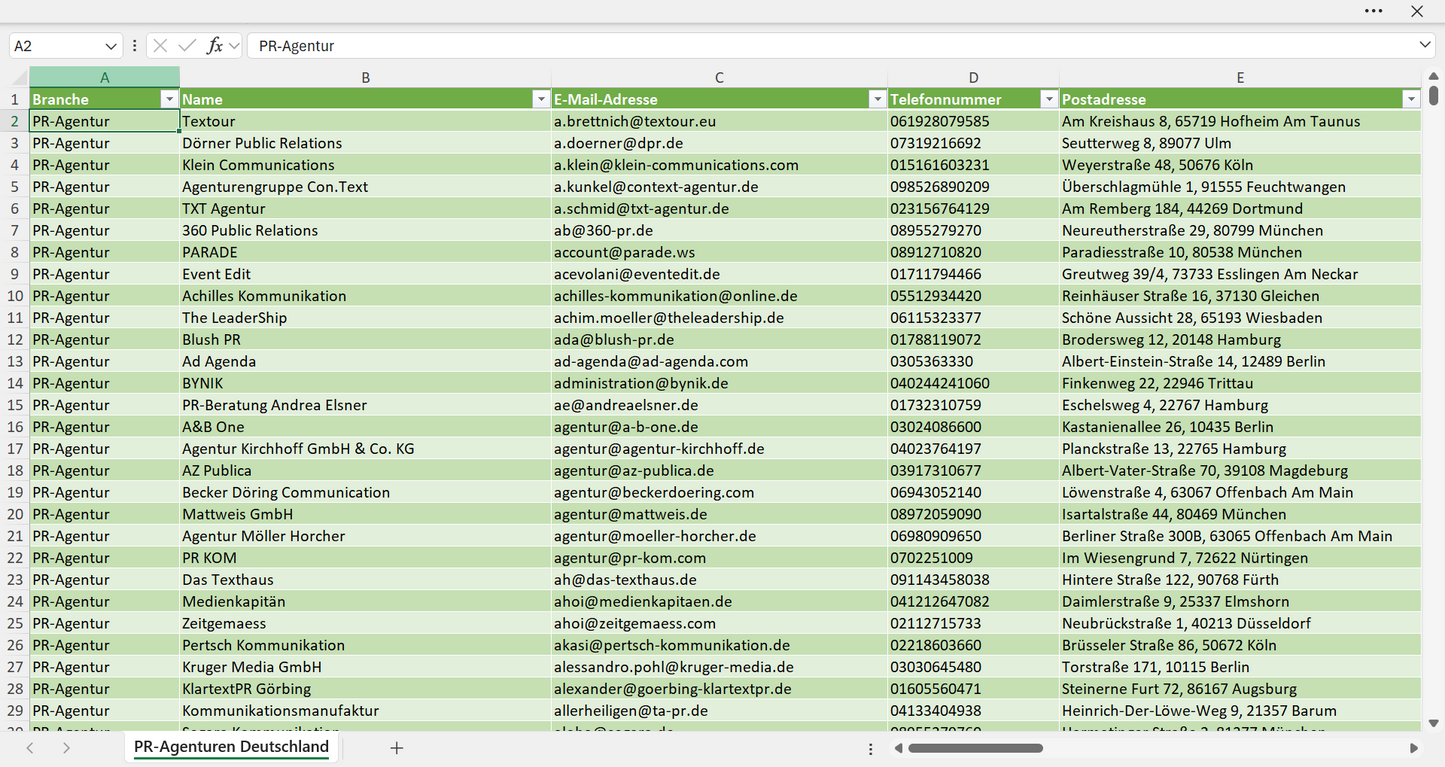Image resolution: width=1445 pixels, height=767 pixels.
Task: Select phone number 08955279270
Action: coord(973,230)
